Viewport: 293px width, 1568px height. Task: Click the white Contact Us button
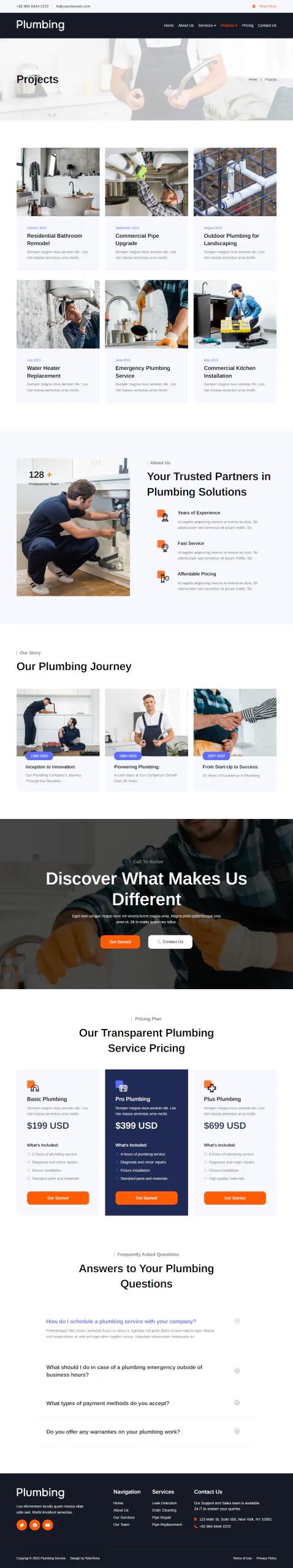(x=170, y=941)
